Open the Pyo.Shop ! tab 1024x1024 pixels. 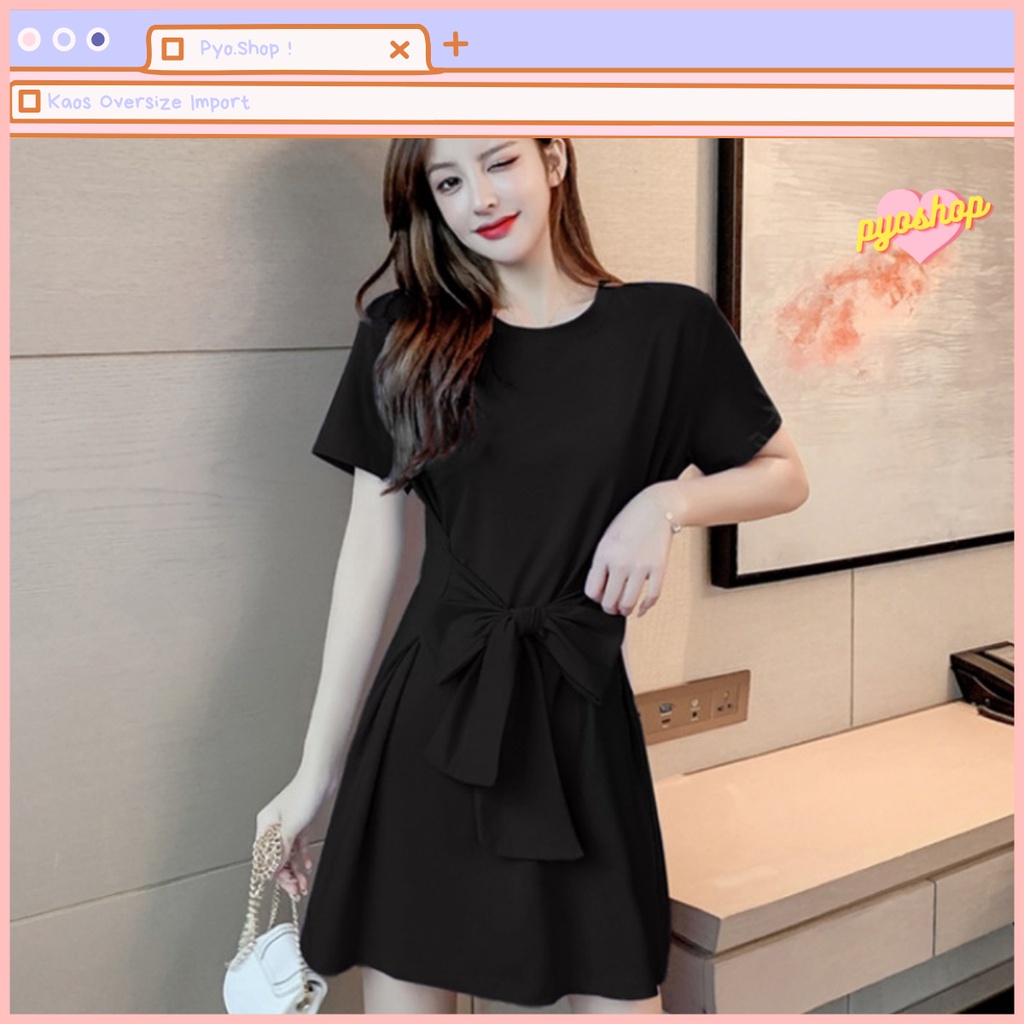[287, 48]
